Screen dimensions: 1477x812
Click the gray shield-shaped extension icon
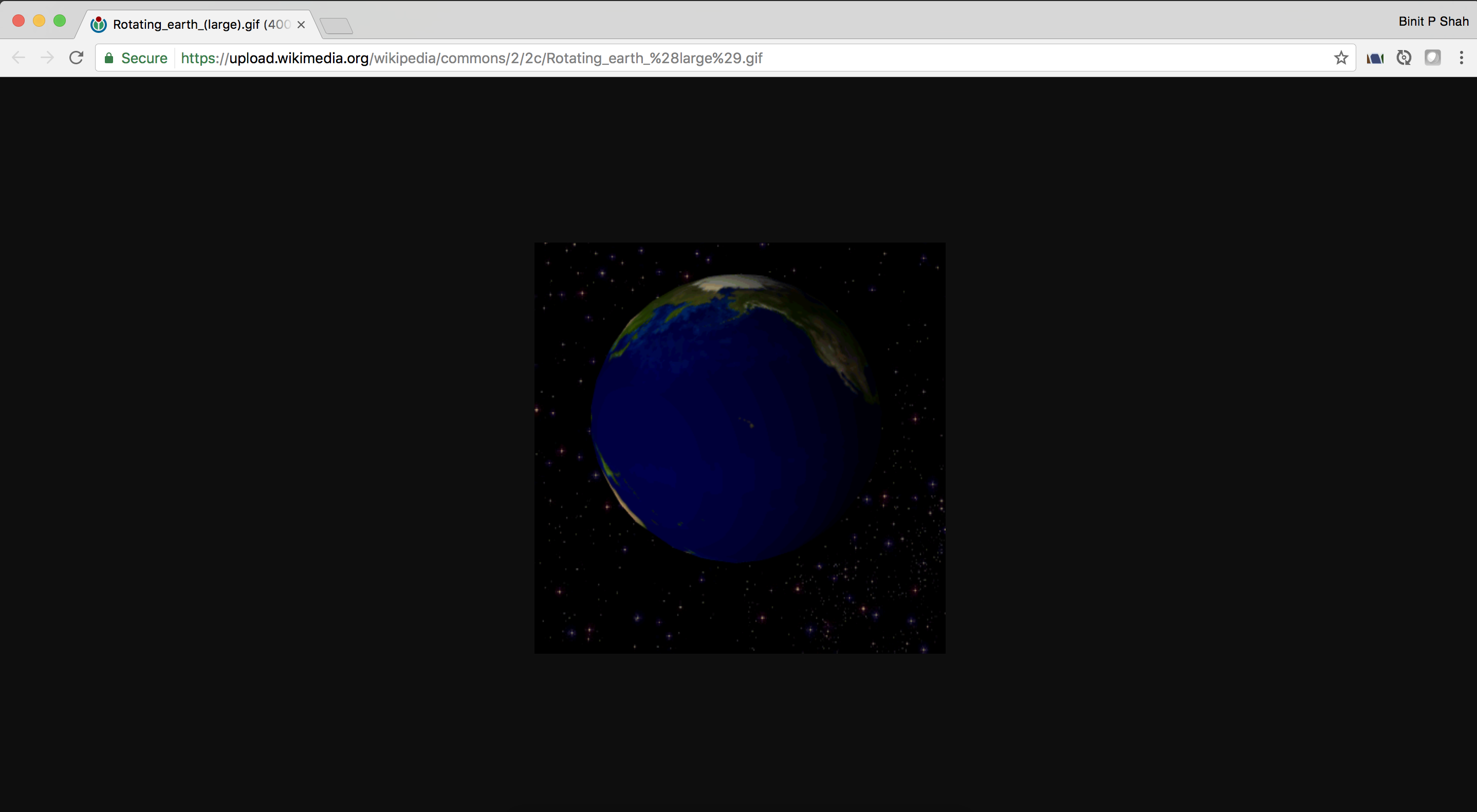pos(1432,58)
